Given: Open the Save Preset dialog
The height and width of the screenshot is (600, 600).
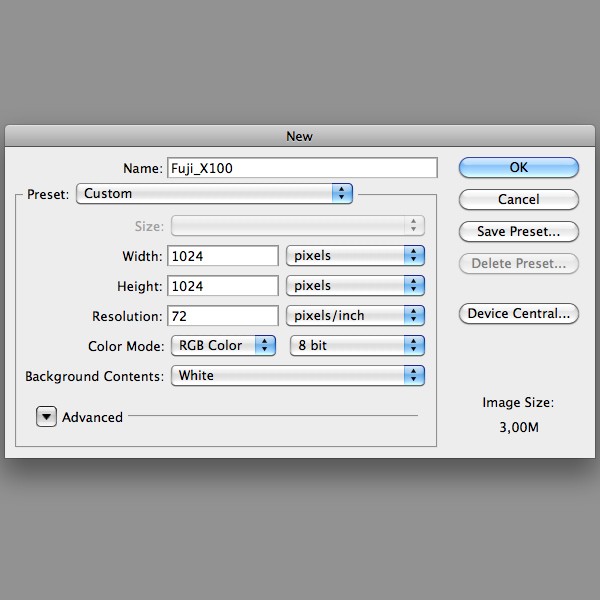Looking at the screenshot, I should pos(518,232).
